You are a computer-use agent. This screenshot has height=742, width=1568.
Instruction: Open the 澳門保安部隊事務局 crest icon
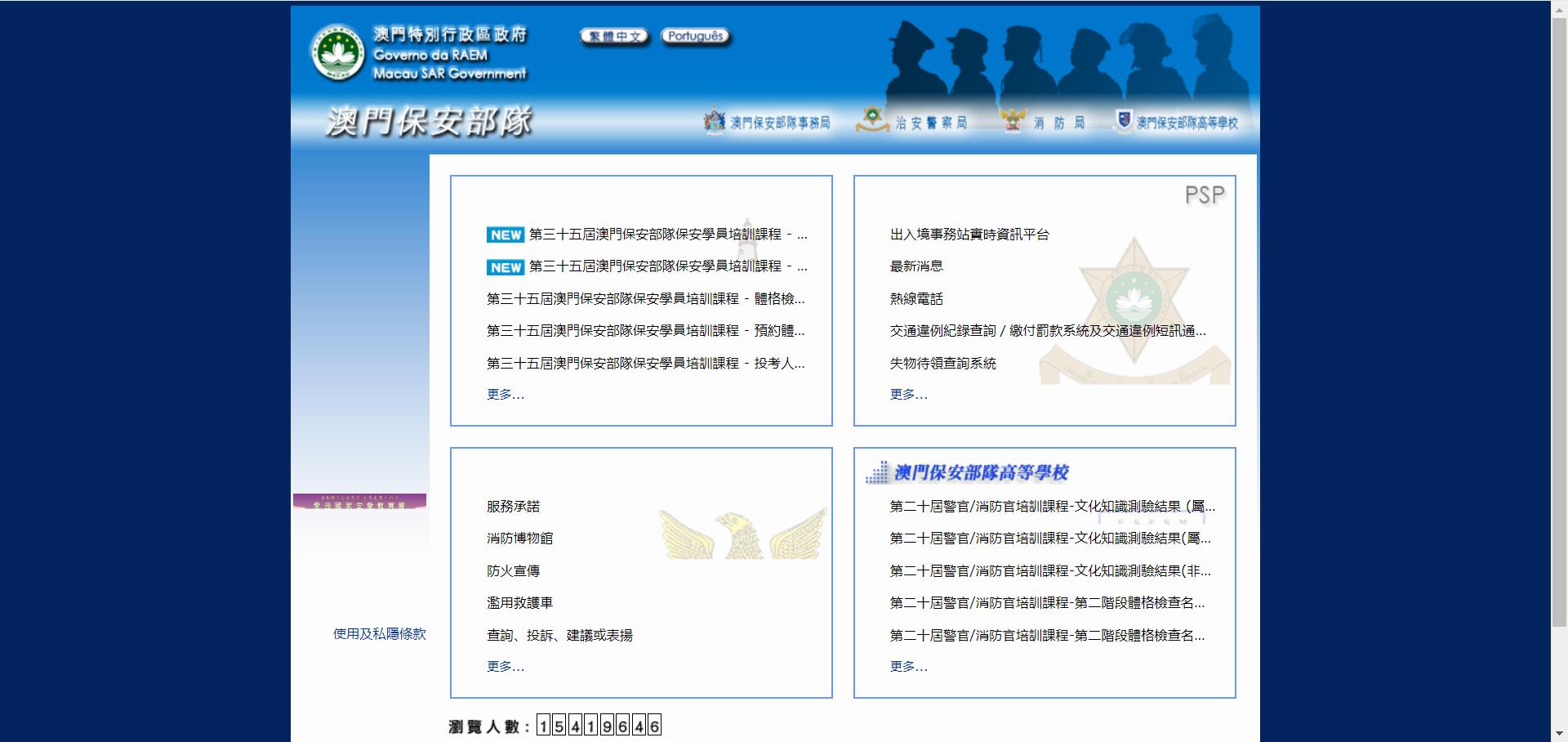coord(714,121)
